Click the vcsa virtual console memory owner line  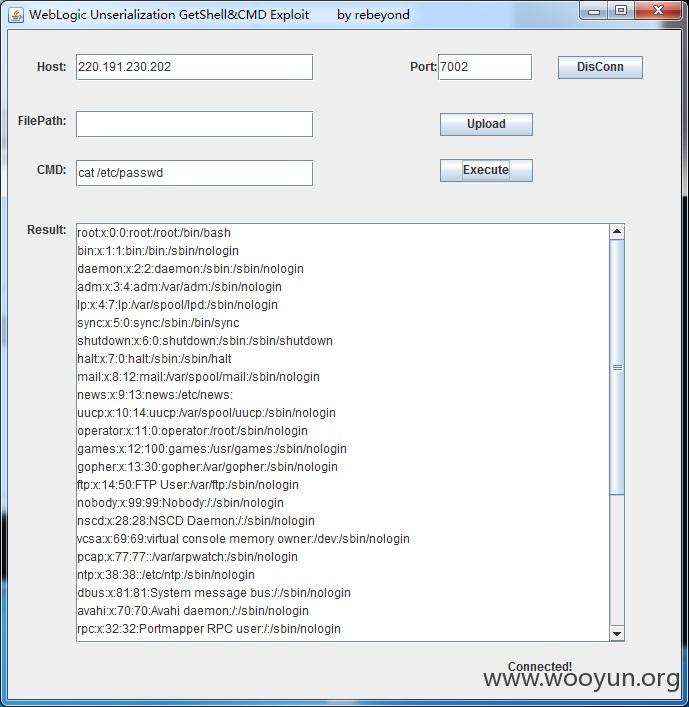[x=243, y=539]
